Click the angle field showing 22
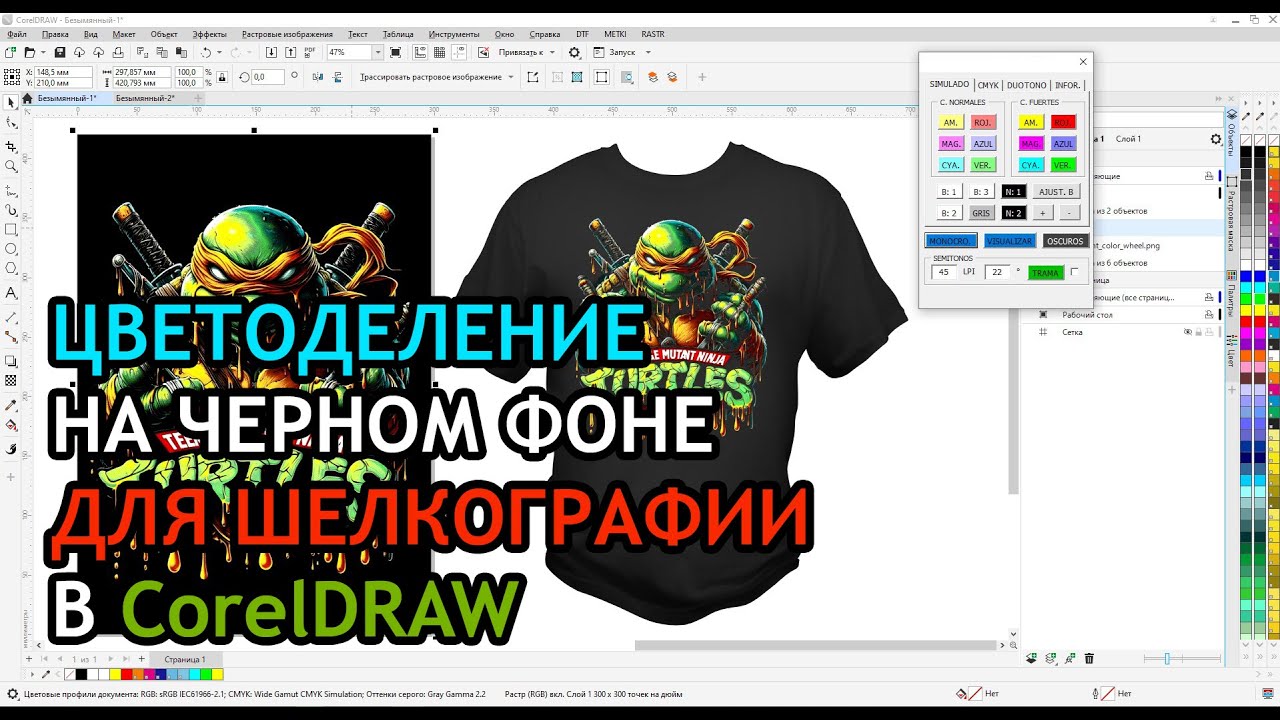The image size is (1280, 720). [x=997, y=272]
